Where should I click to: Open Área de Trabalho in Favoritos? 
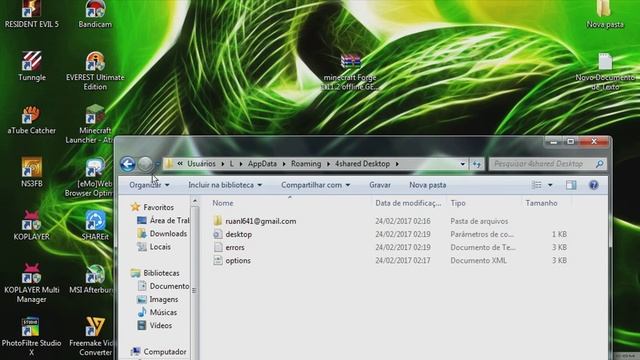click(163, 220)
